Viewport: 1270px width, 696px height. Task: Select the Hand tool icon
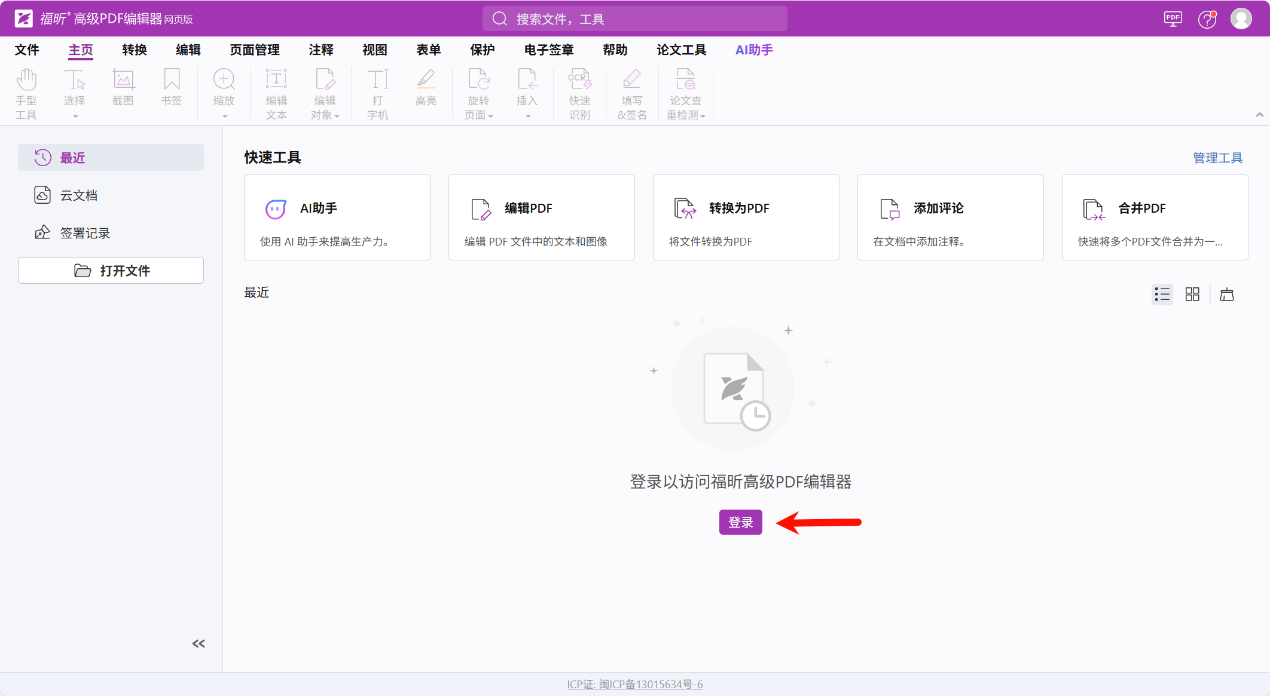(26, 81)
